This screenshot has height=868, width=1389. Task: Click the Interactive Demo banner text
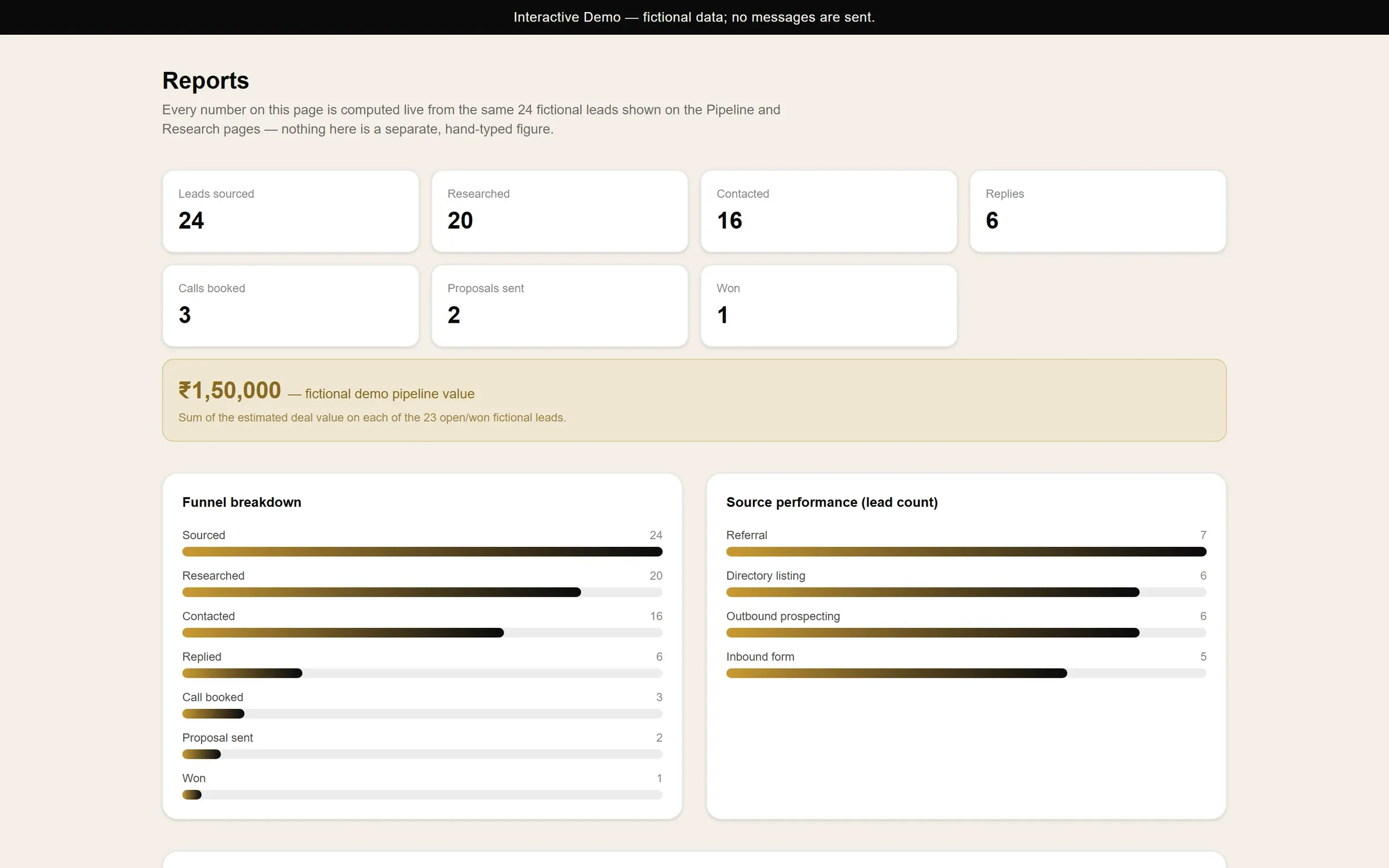pyautogui.click(x=694, y=17)
